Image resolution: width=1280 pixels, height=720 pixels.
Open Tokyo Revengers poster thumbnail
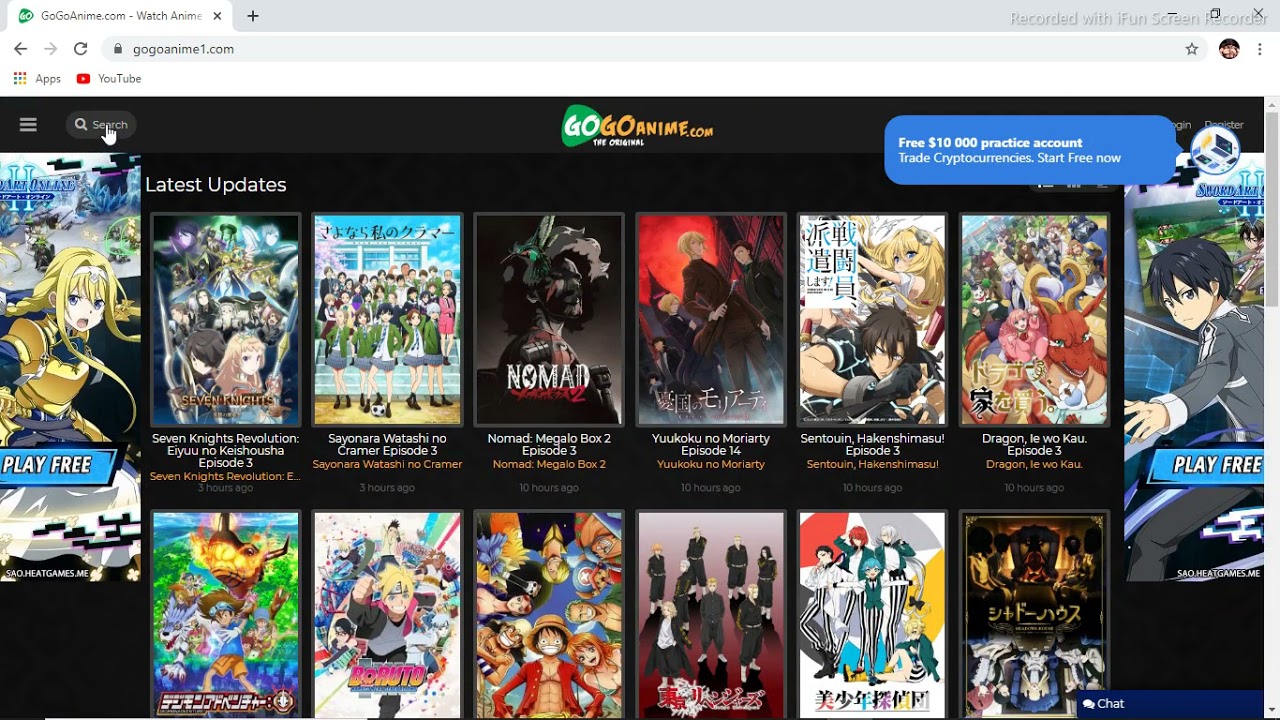(x=711, y=615)
